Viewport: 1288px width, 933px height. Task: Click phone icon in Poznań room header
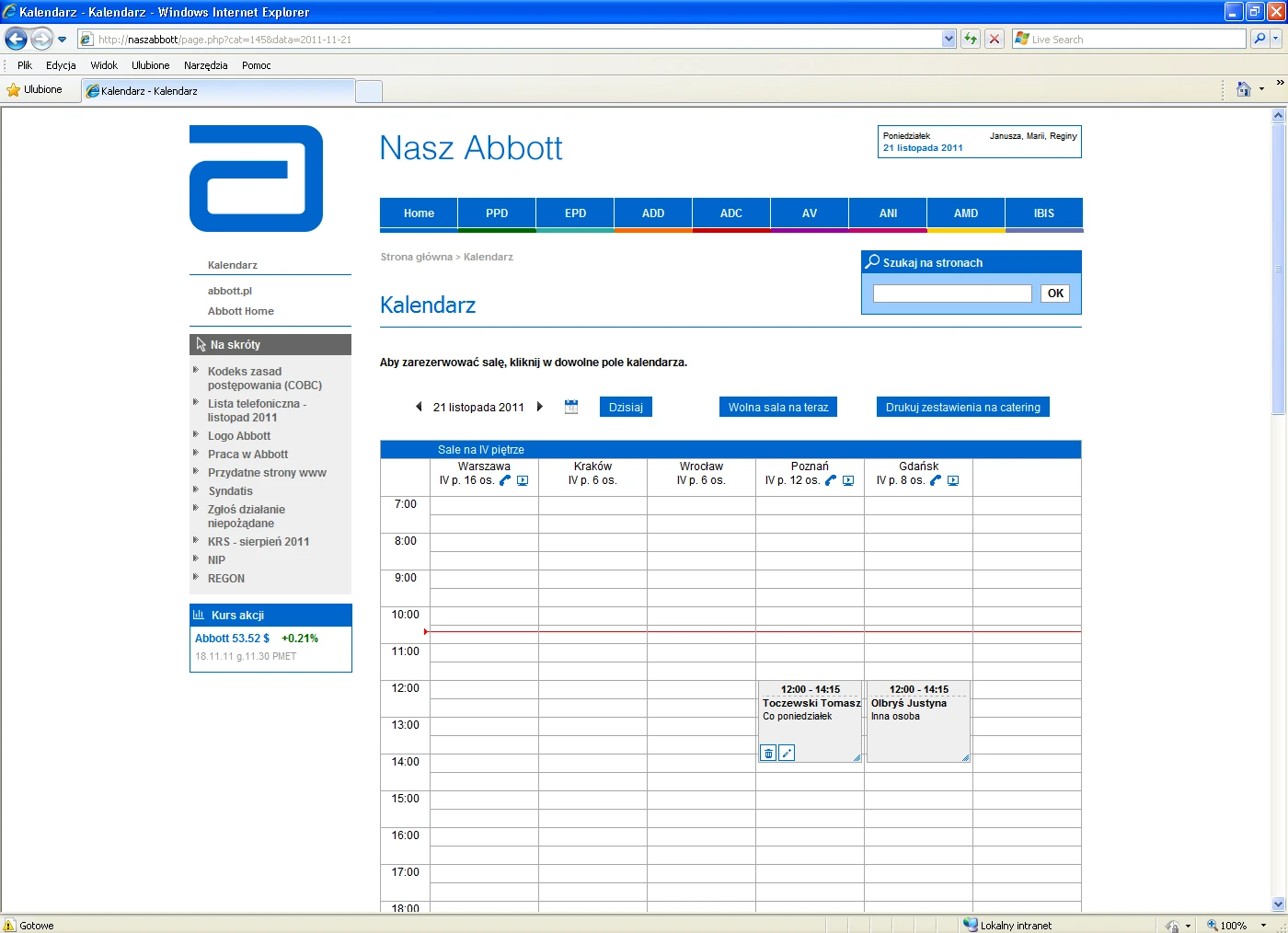click(831, 480)
